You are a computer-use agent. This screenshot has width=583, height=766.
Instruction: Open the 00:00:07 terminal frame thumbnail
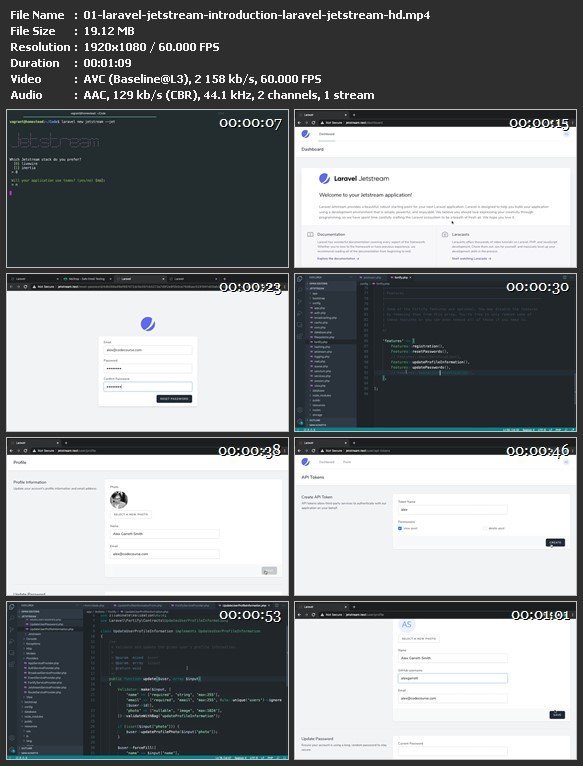click(x=147, y=188)
